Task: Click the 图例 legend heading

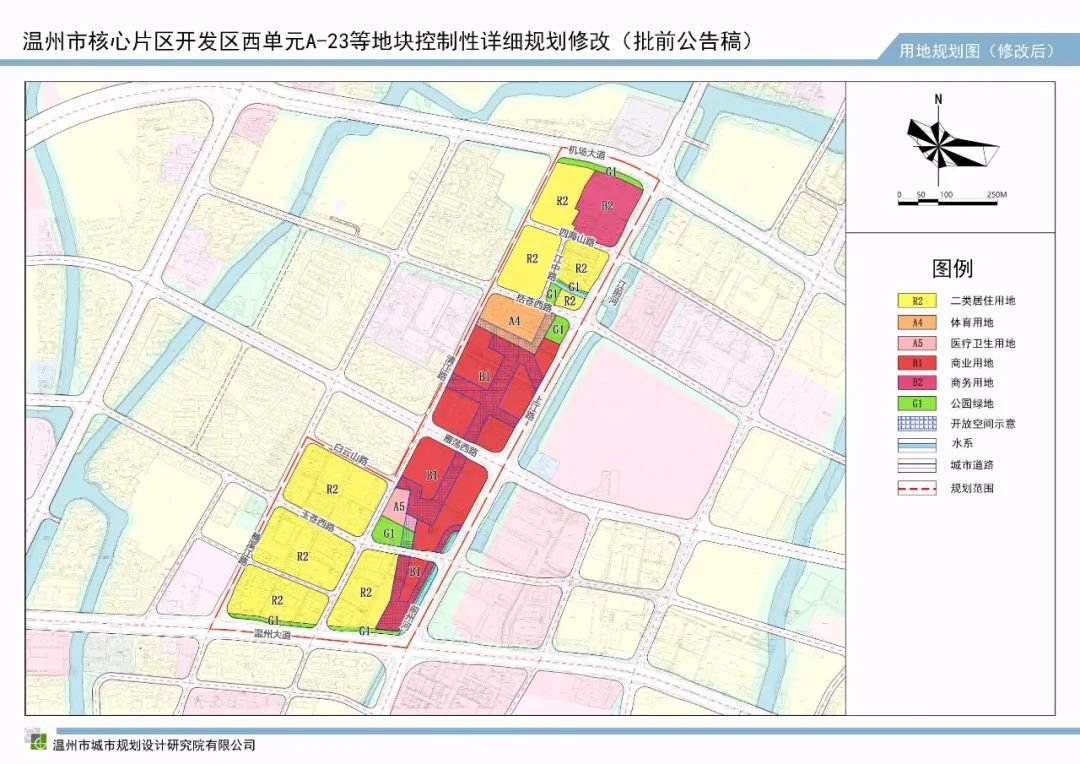Action: (x=952, y=268)
